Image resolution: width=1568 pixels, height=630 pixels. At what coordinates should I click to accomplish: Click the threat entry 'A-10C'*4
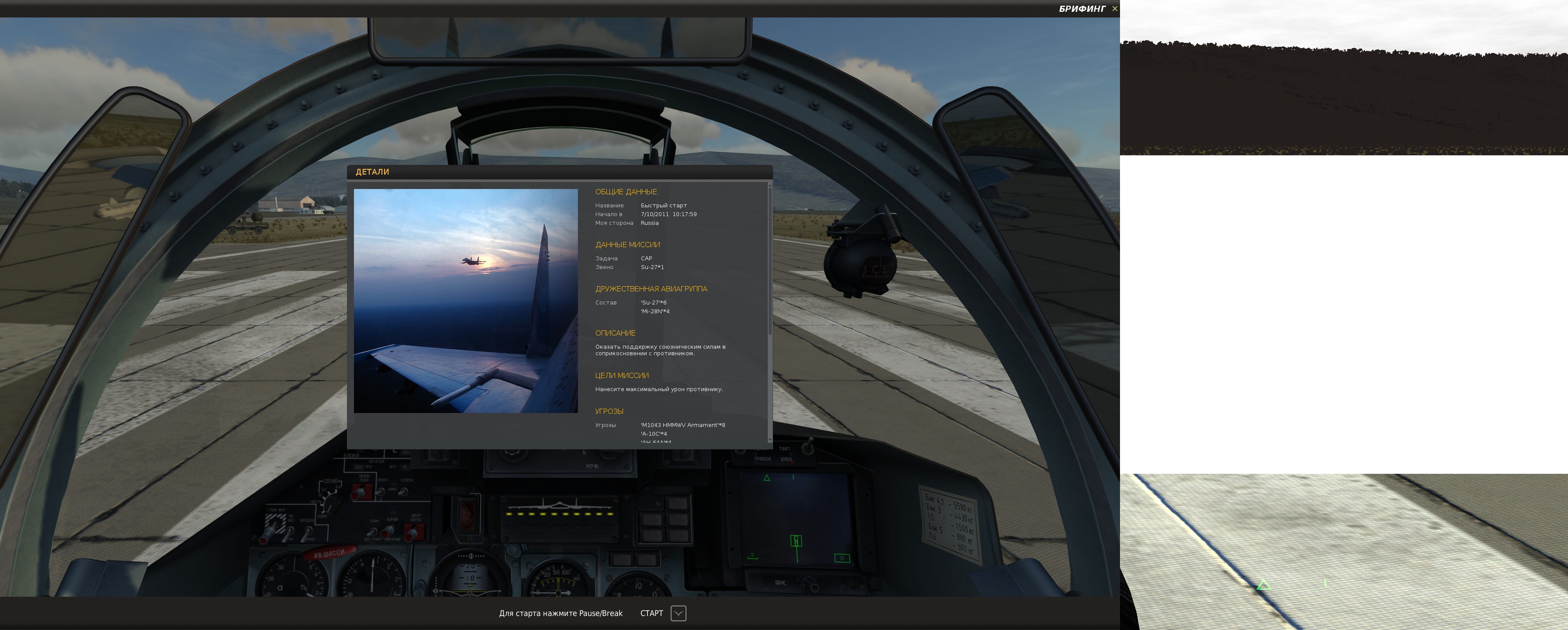point(654,434)
